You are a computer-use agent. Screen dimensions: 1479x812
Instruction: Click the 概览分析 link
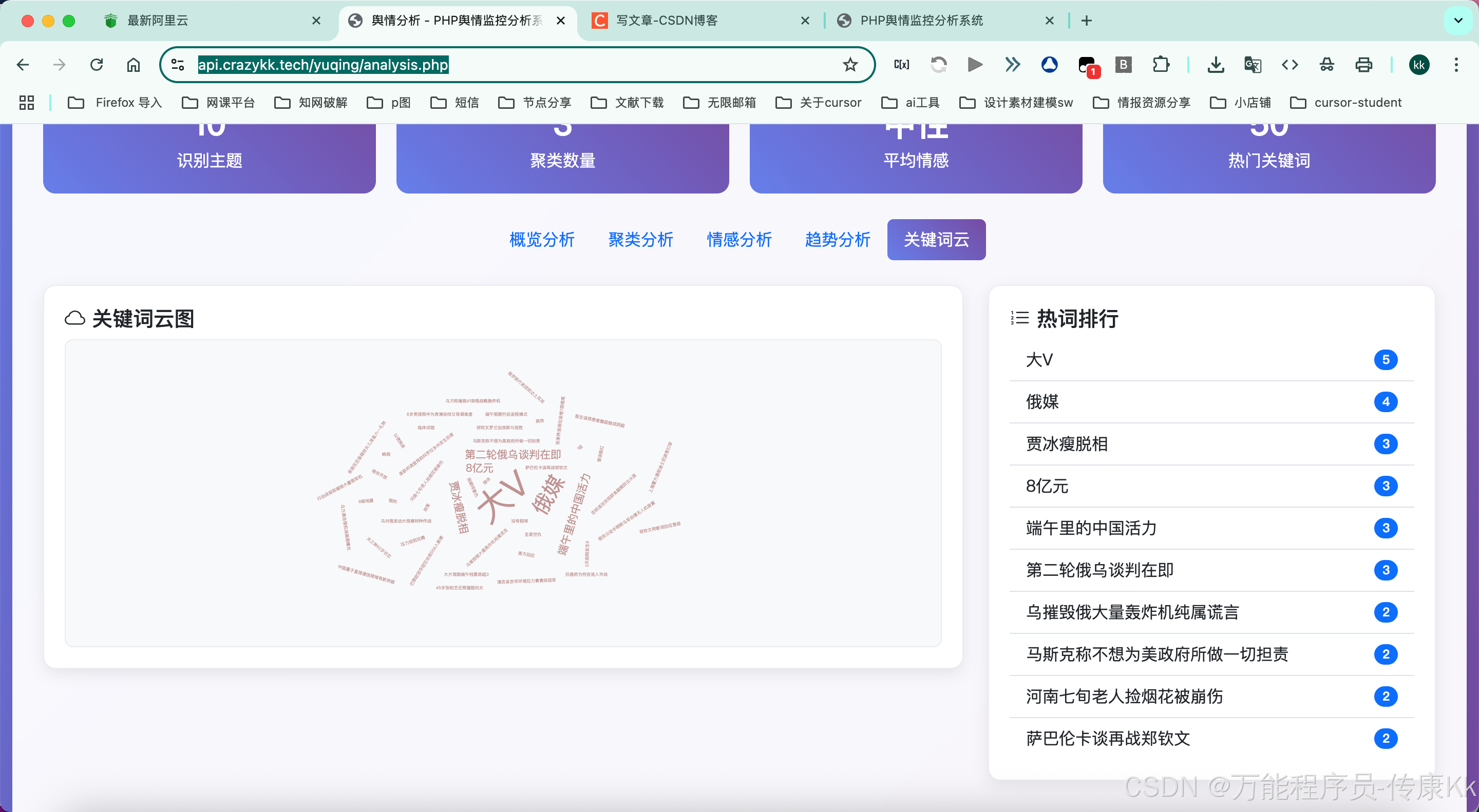pyautogui.click(x=541, y=239)
